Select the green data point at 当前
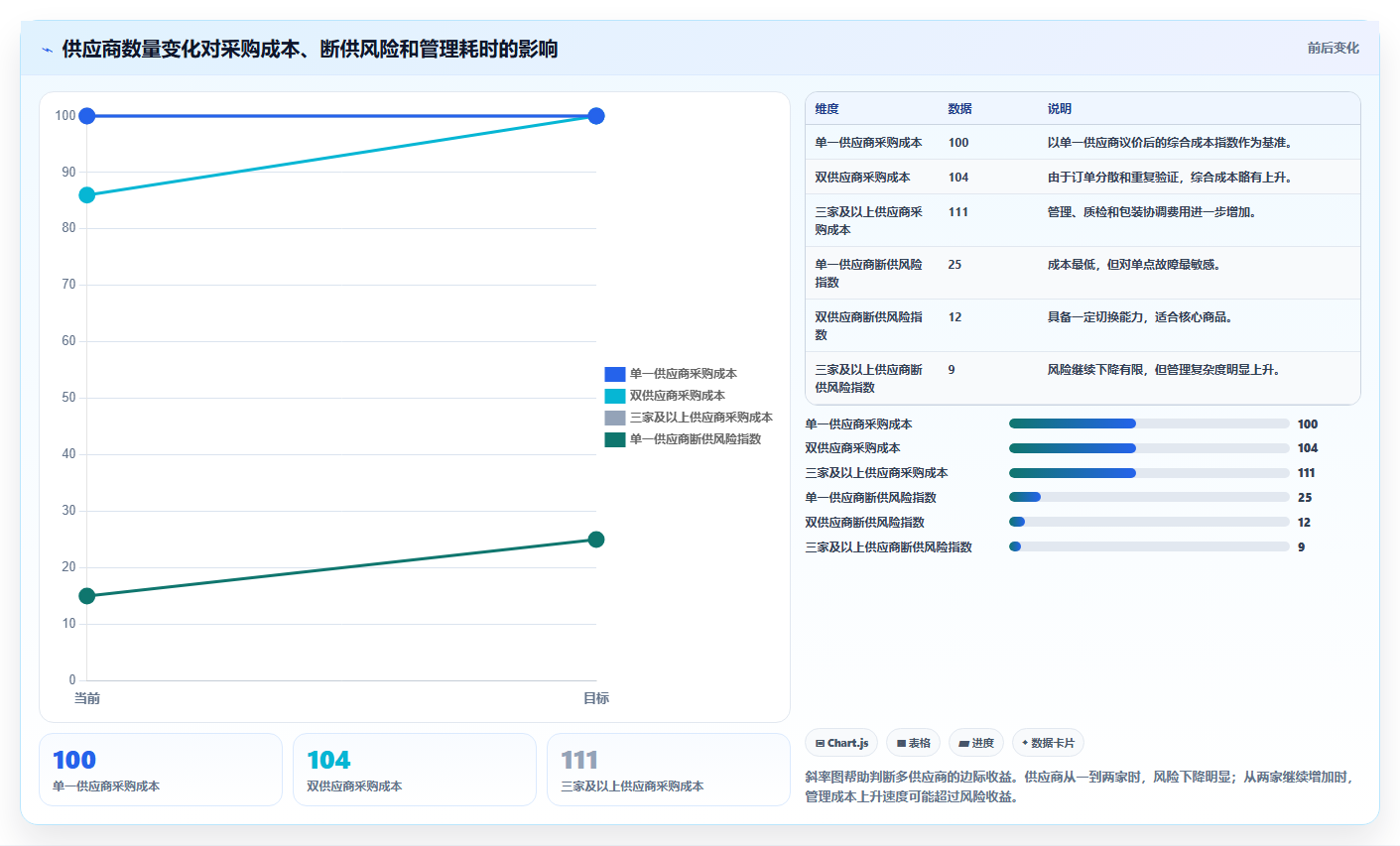Image resolution: width=1400 pixels, height=846 pixels. click(x=87, y=596)
